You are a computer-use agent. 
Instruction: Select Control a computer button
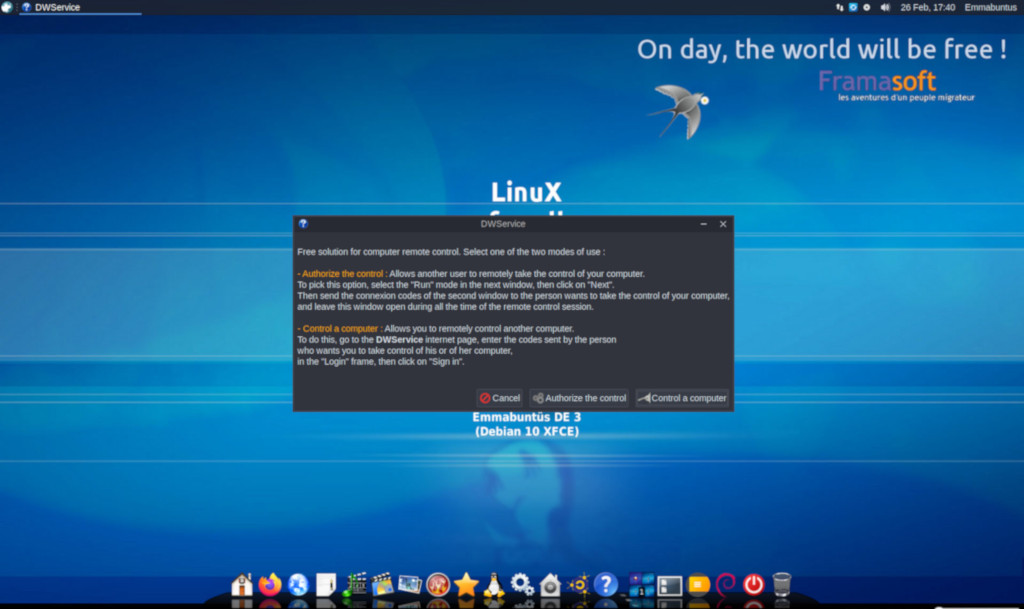click(682, 398)
